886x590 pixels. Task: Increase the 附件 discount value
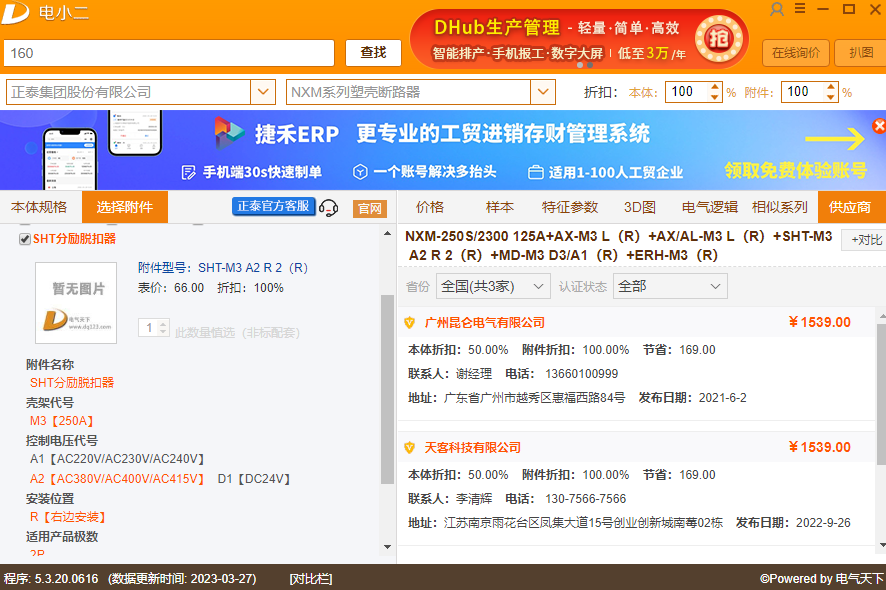pos(831,87)
